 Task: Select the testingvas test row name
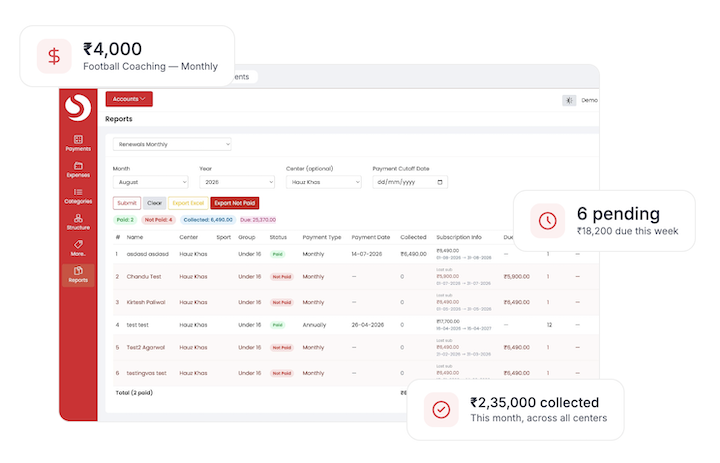(x=146, y=373)
